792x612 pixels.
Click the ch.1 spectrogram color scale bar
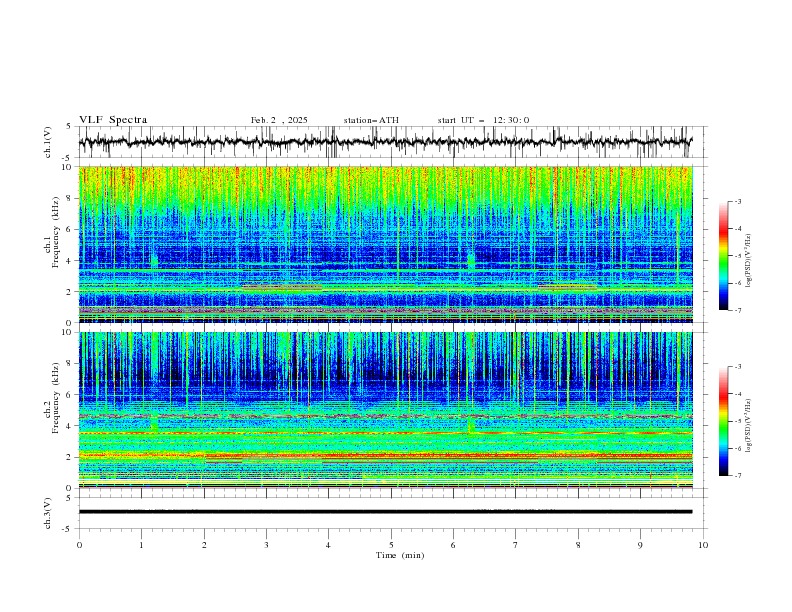[x=723, y=256]
